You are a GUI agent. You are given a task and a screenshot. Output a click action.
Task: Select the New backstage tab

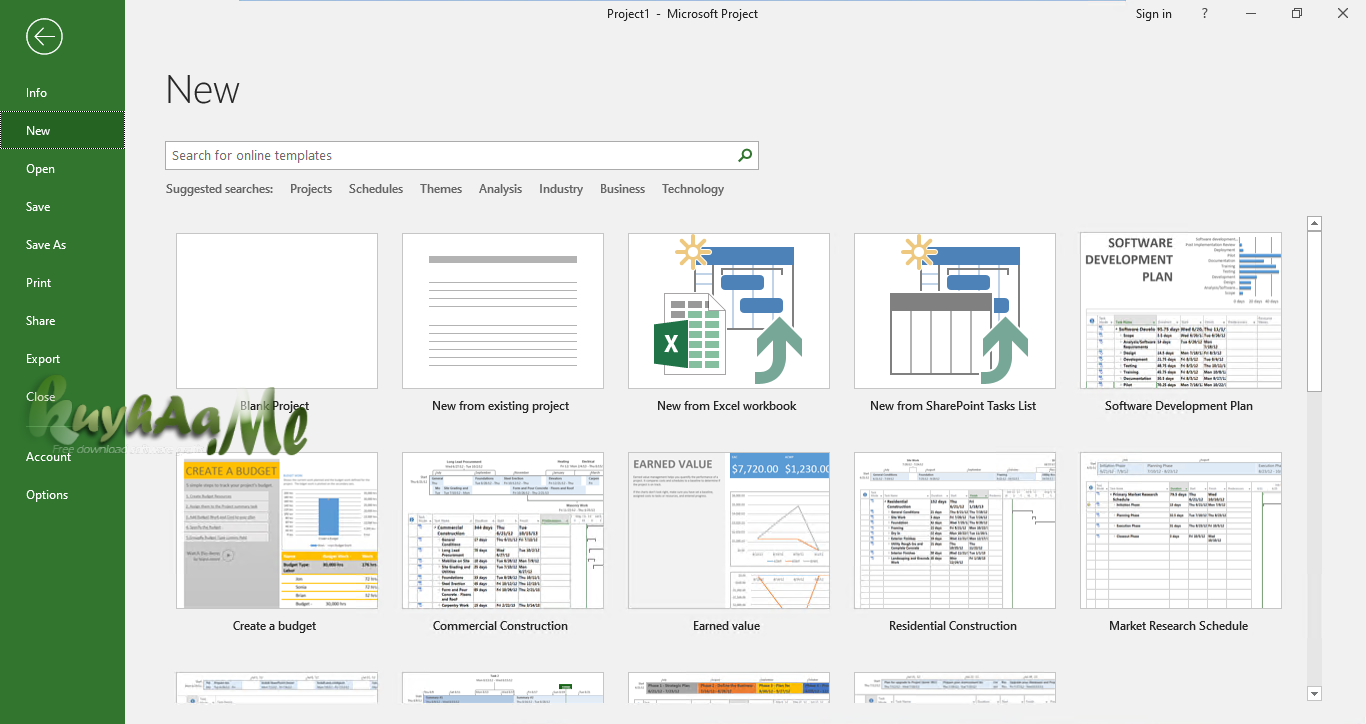62,131
